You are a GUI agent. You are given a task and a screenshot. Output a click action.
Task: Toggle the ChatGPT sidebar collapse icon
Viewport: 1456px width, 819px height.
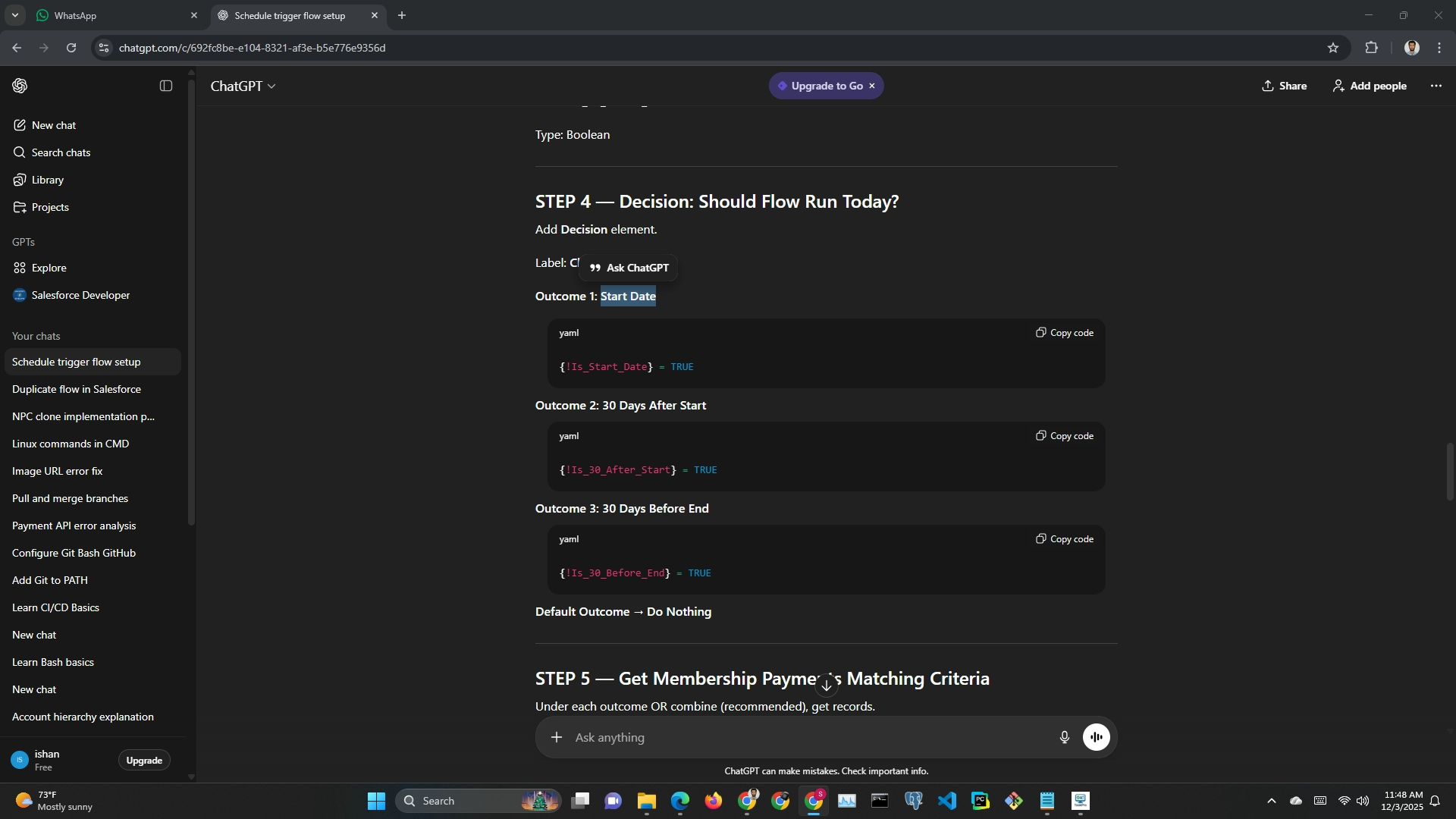[x=166, y=86]
